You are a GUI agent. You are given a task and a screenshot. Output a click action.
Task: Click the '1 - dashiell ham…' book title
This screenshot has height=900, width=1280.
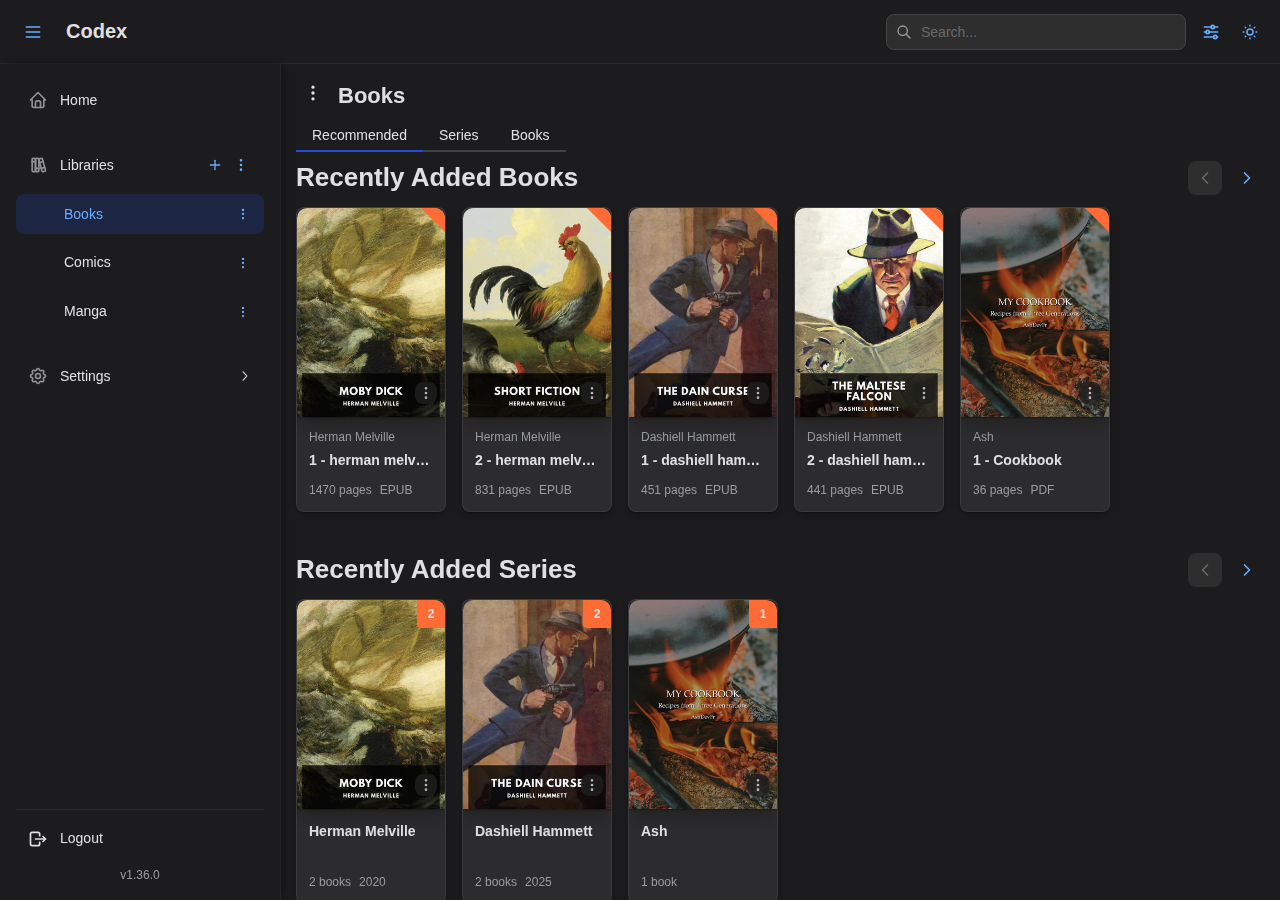[x=702, y=460]
